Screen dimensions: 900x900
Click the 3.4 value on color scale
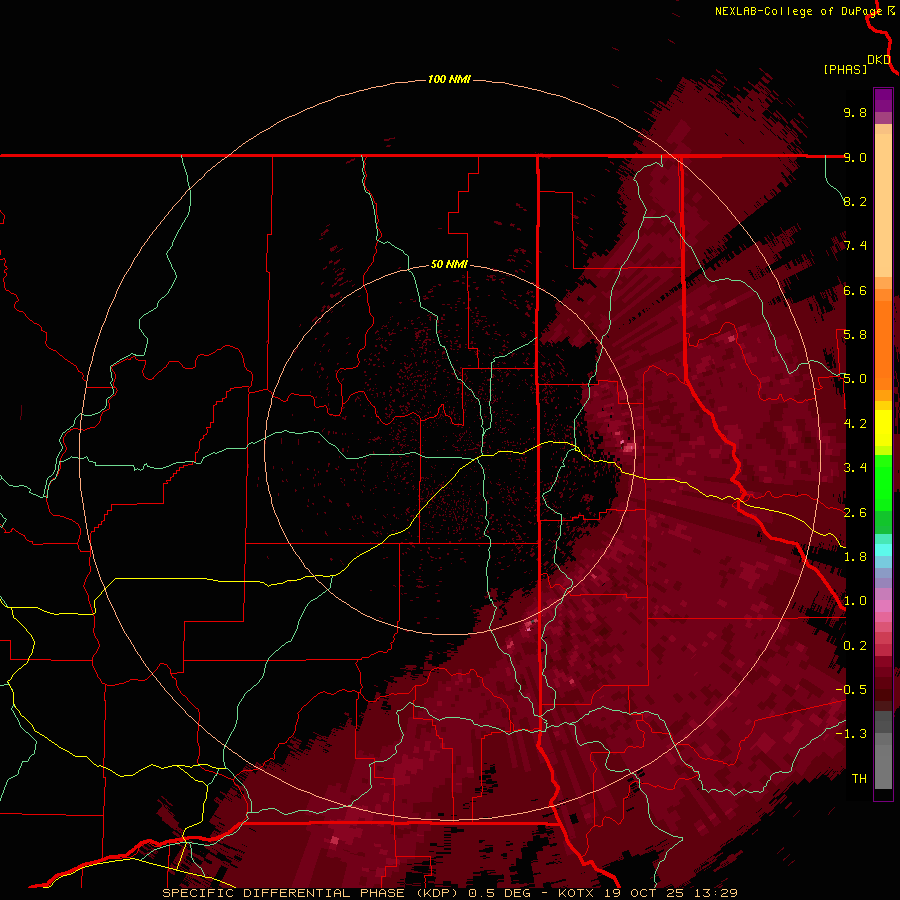click(x=855, y=468)
